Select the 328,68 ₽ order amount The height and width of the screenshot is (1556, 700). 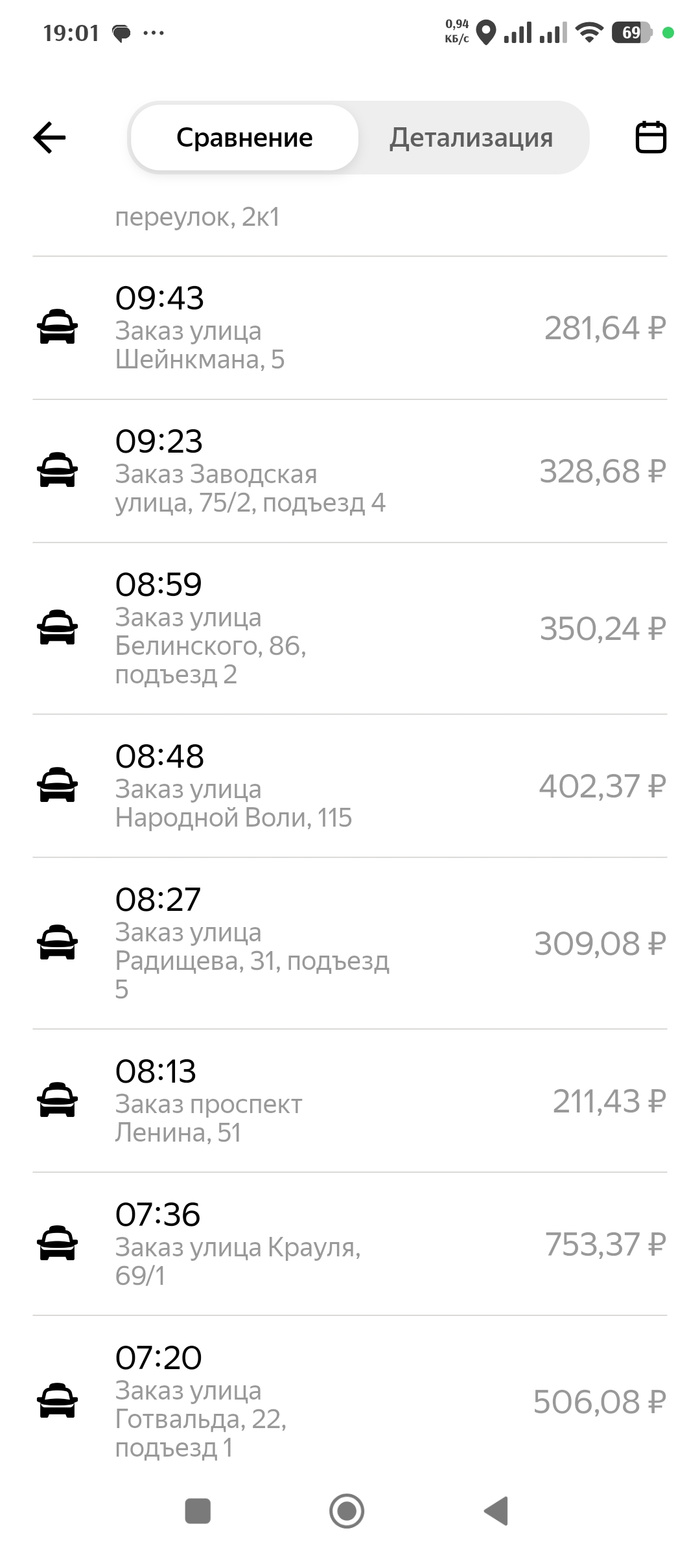point(602,471)
